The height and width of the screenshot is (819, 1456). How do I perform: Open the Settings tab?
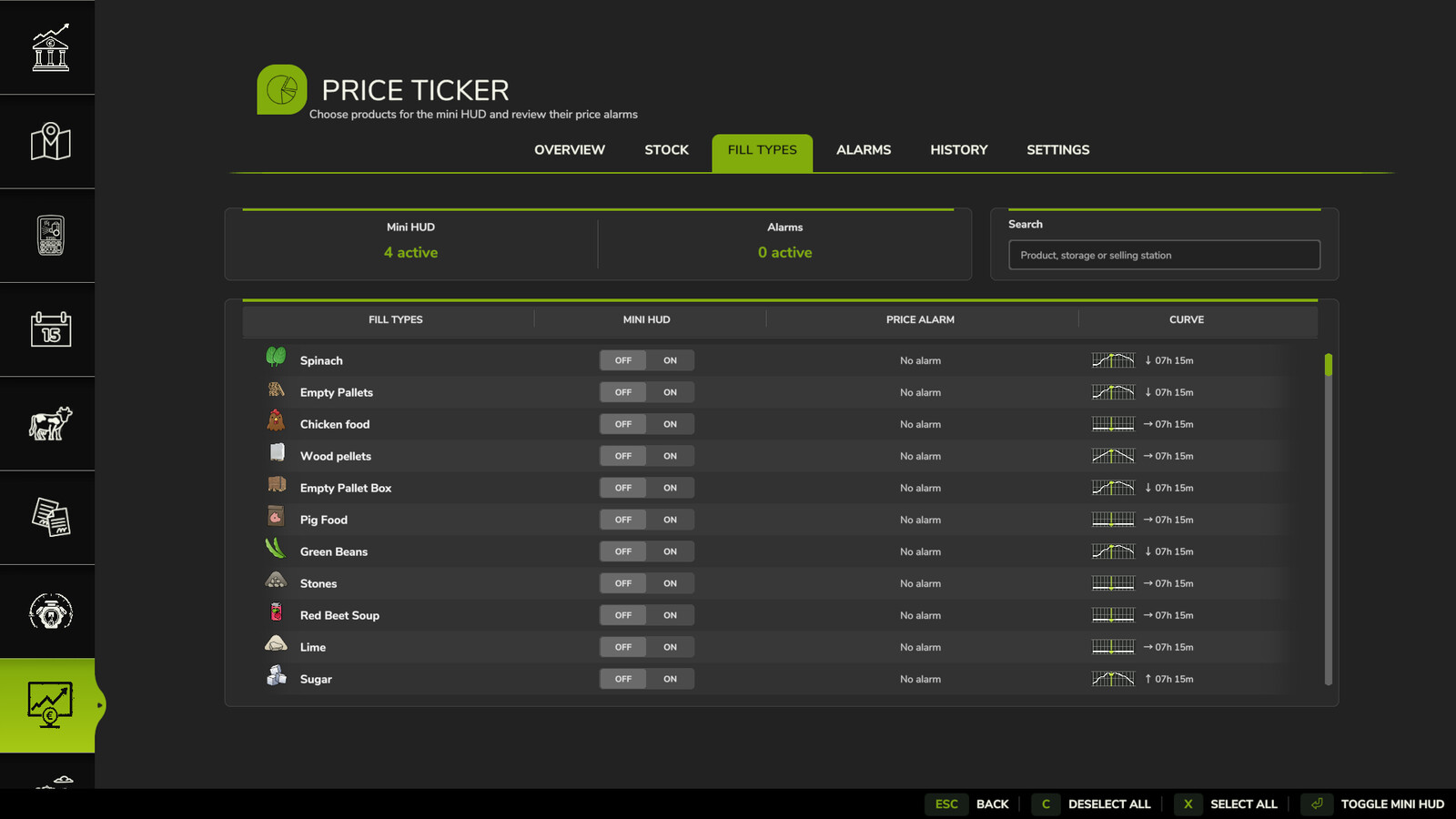pos(1058,150)
